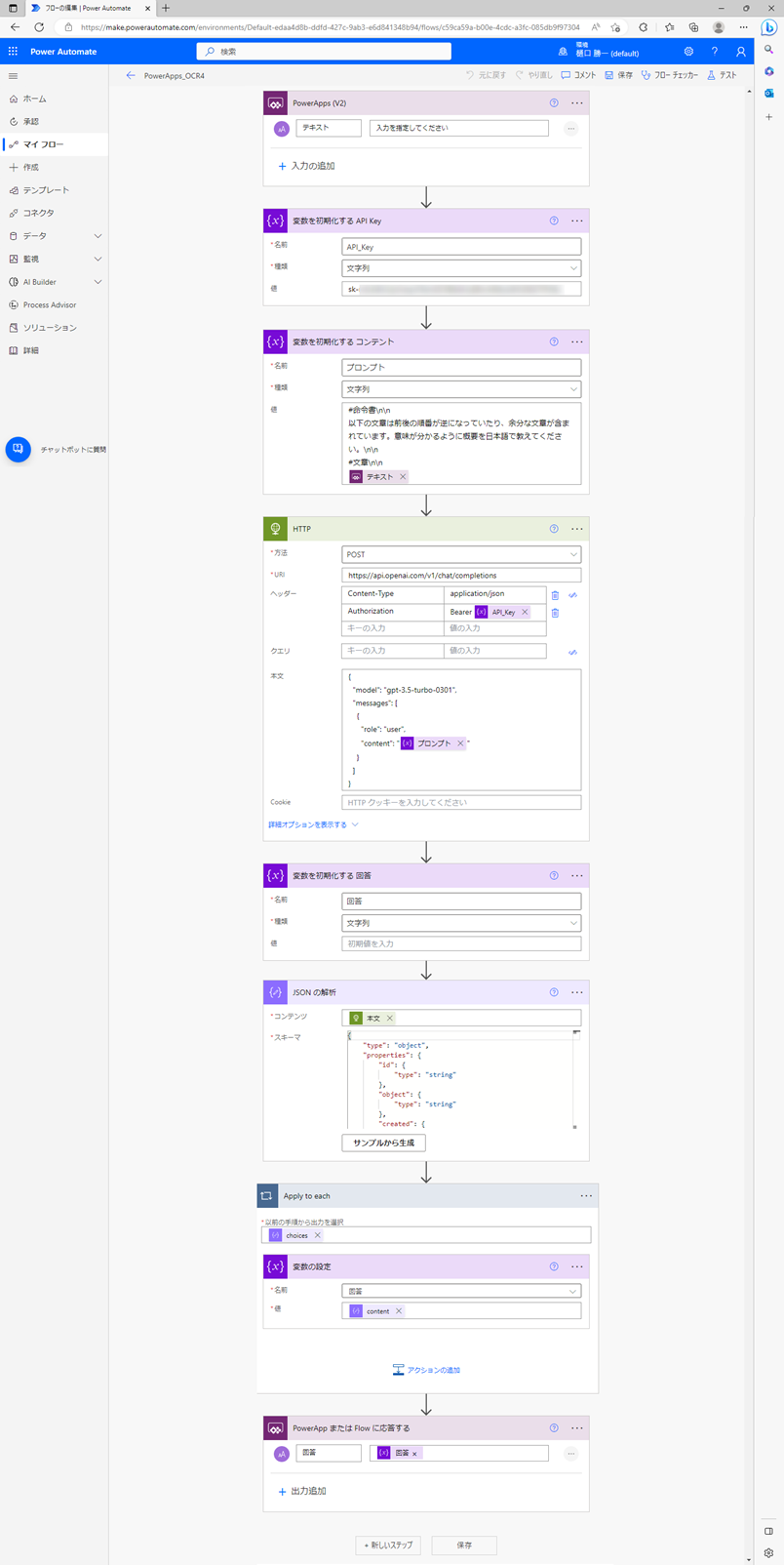Click コメント in the top toolbar
Screen dimensions: 784x1565
click(x=578, y=75)
